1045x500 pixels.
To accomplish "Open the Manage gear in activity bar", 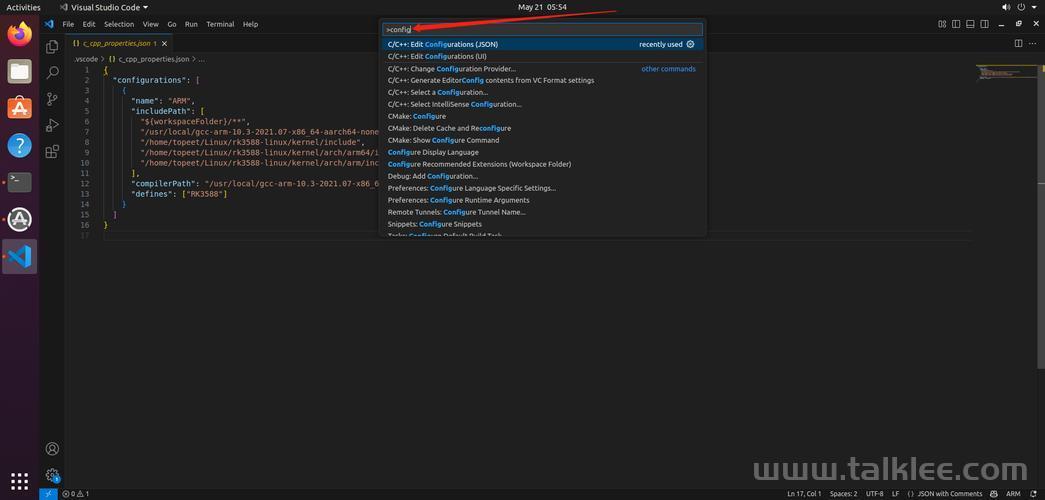I will [x=52, y=476].
